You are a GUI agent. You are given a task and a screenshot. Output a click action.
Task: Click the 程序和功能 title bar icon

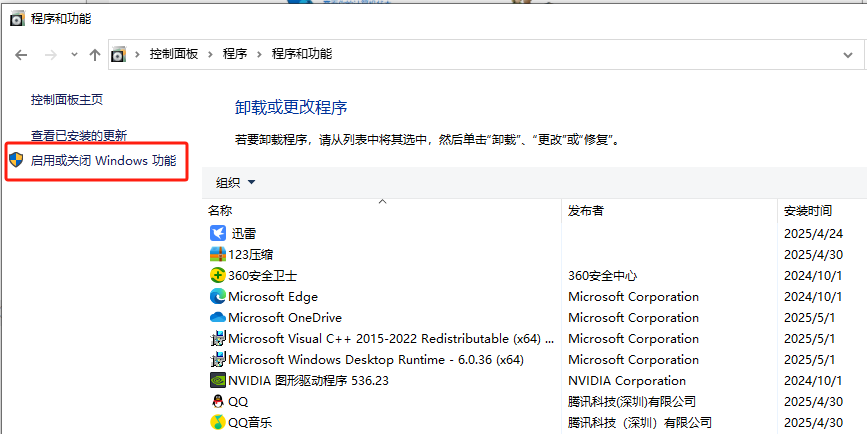click(17, 19)
